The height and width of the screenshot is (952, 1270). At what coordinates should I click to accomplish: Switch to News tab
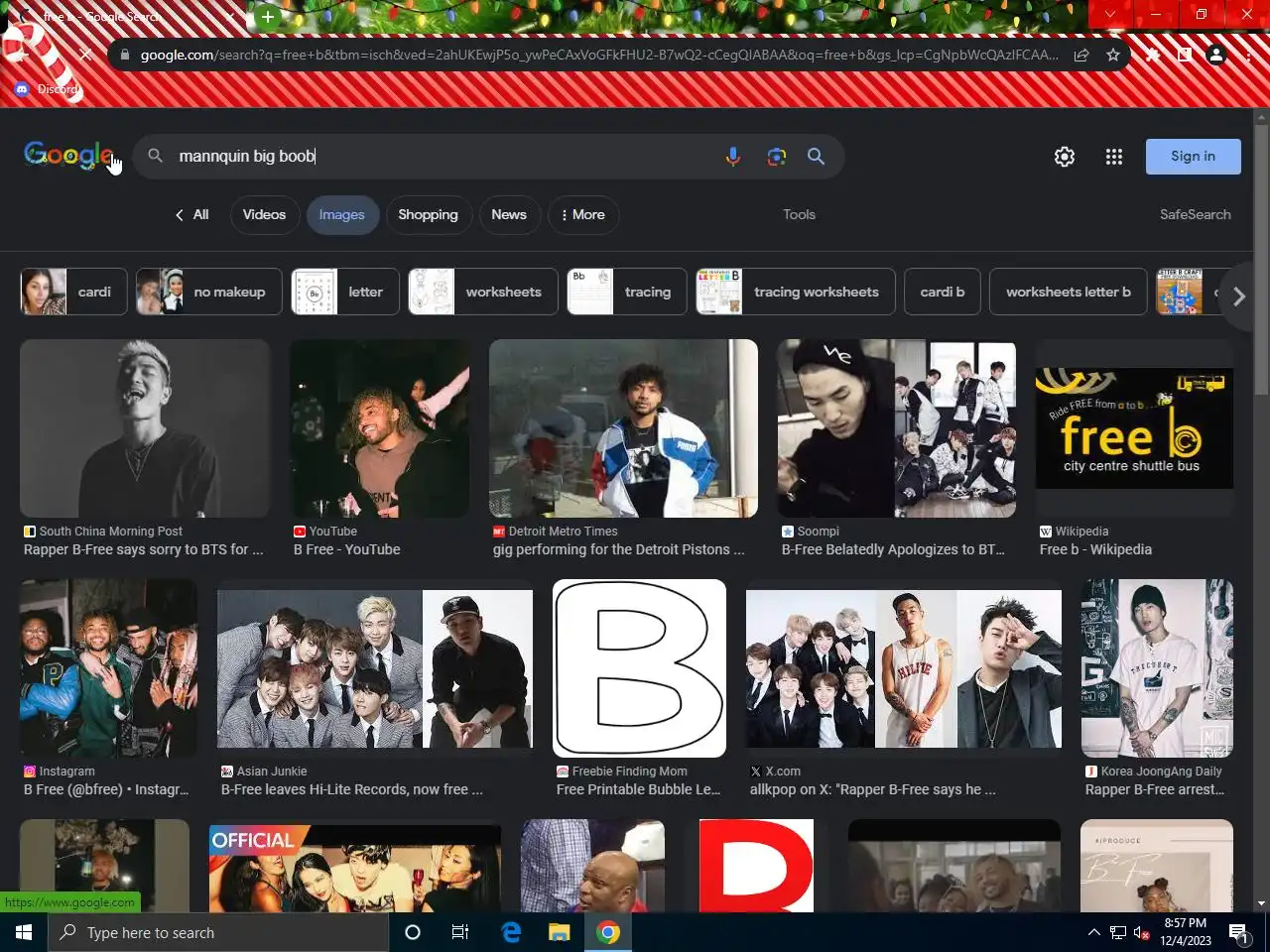tap(509, 214)
